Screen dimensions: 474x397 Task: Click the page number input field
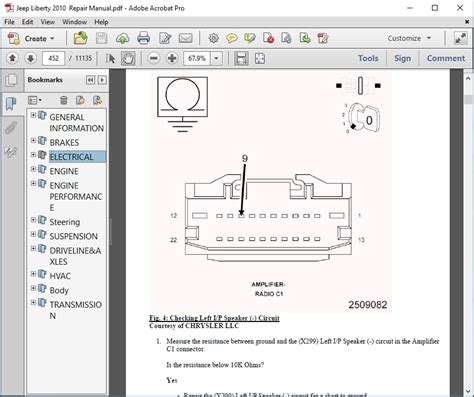tap(53, 59)
